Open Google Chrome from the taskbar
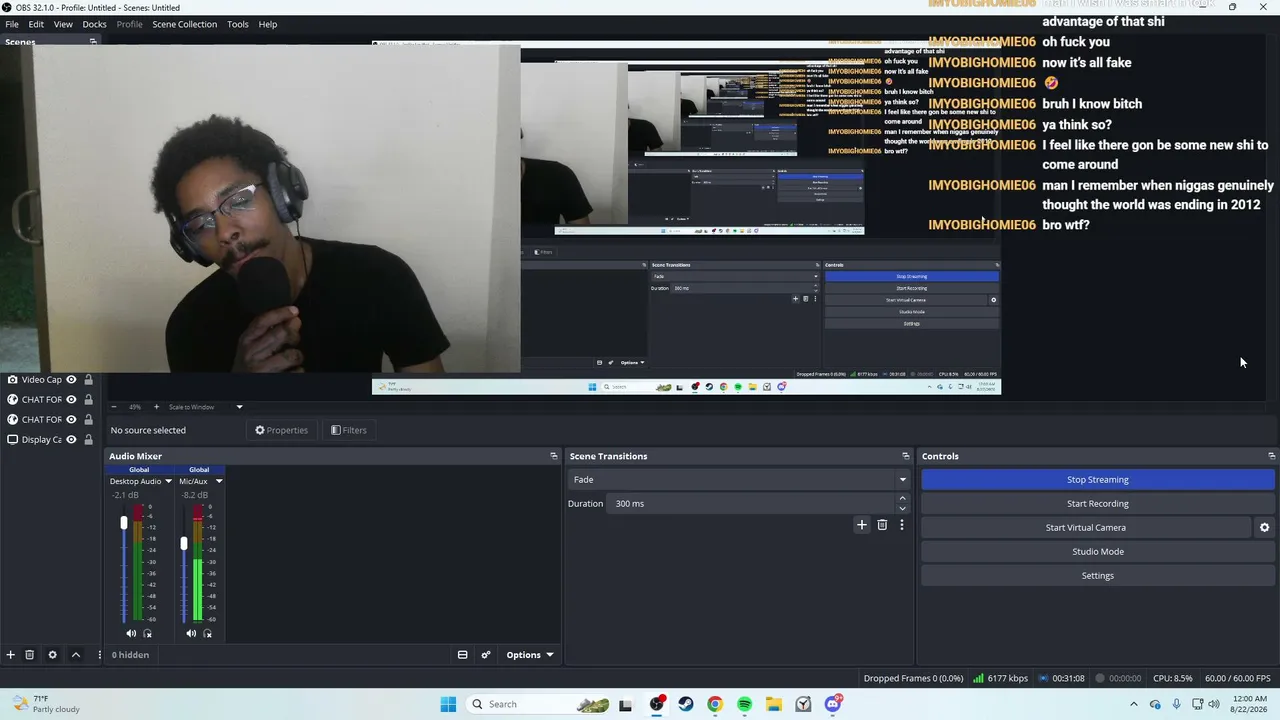The width and height of the screenshot is (1280, 720). 714,704
